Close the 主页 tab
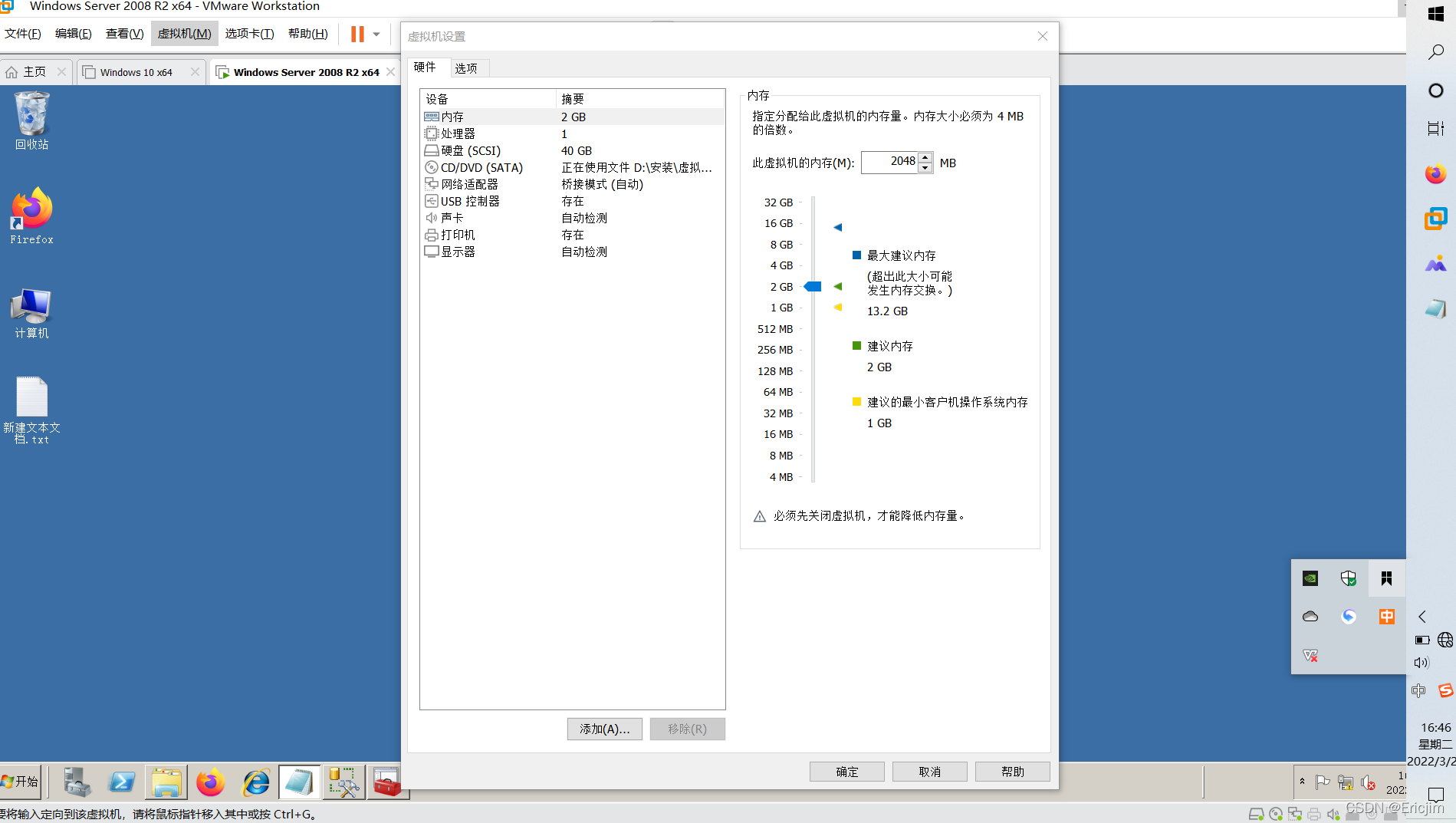 (x=62, y=72)
